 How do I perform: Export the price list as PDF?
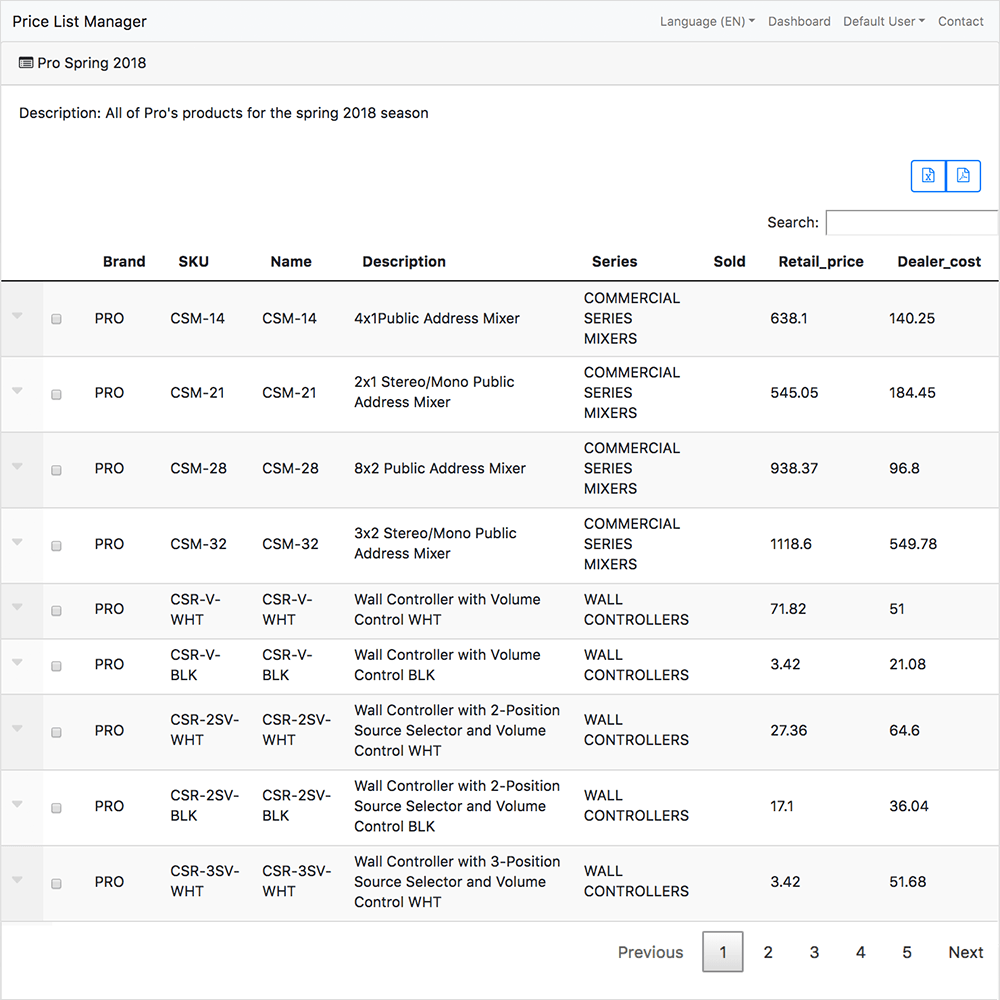coord(963,175)
